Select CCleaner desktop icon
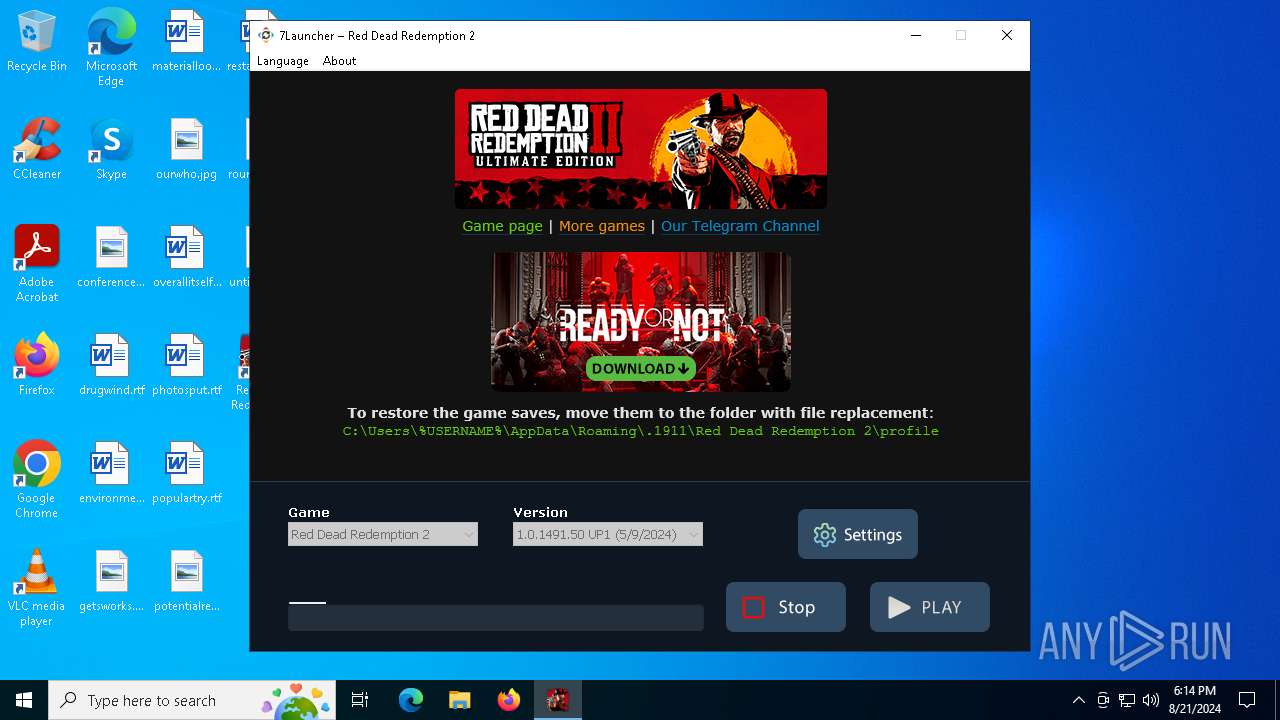Viewport: 1280px width, 720px height. click(37, 149)
